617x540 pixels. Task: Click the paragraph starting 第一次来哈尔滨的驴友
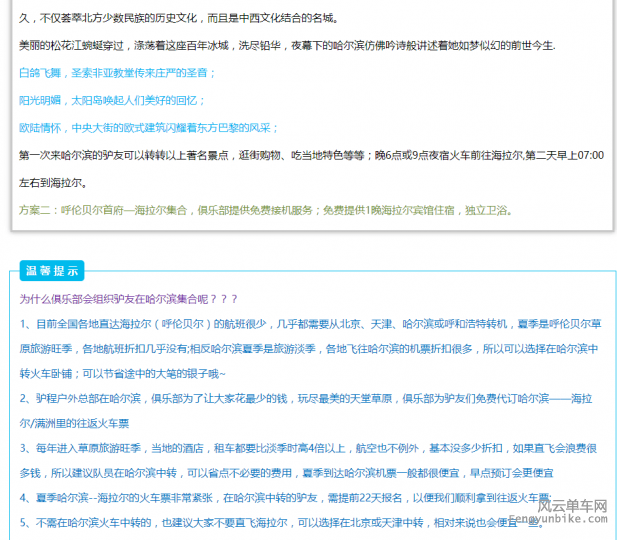[311, 155]
